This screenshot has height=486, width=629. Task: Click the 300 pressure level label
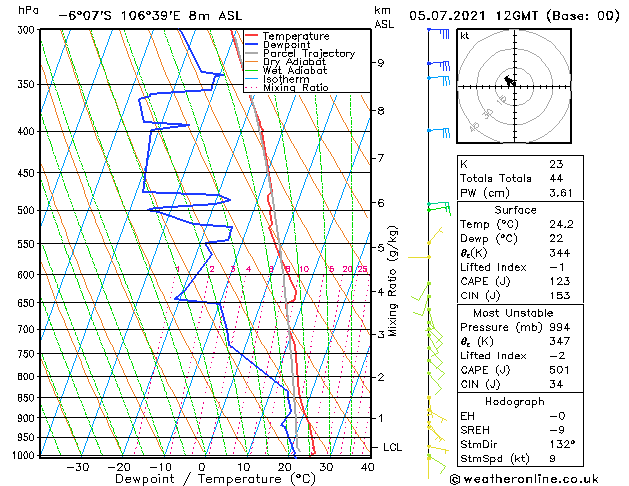28,30
